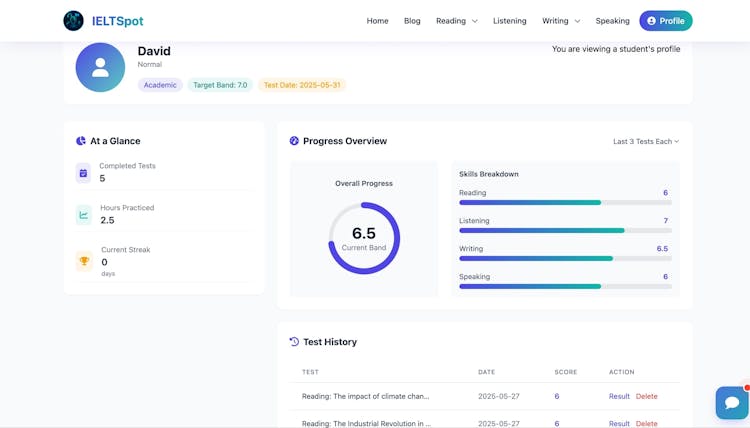The width and height of the screenshot is (750, 428).
Task: Click the Hours Practiced chart icon
Action: pyautogui.click(x=84, y=215)
